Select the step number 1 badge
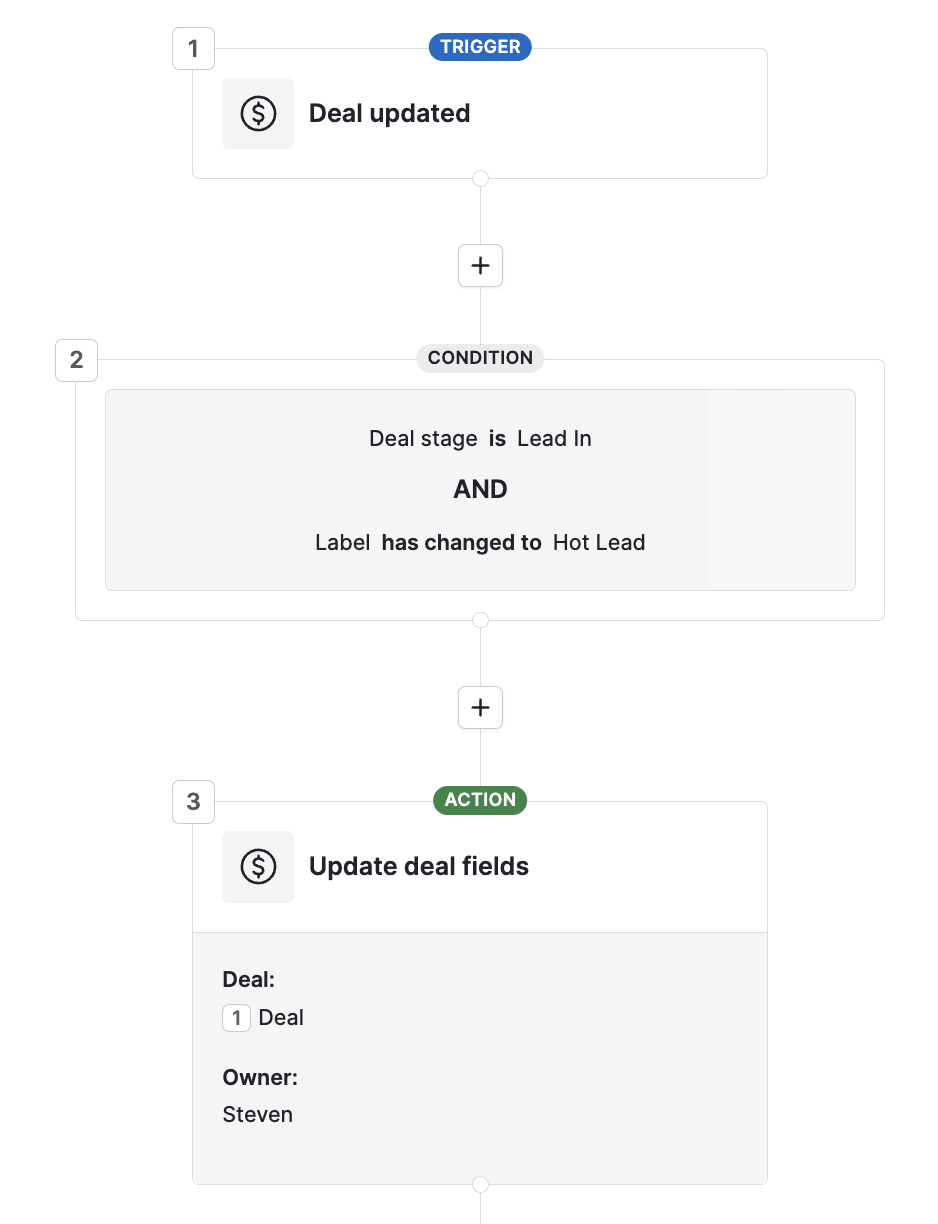 pos(193,48)
